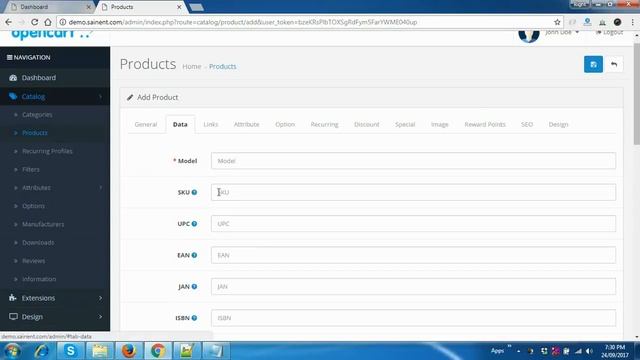Open Chrome from the taskbar
640x360 pixels.
158,351
